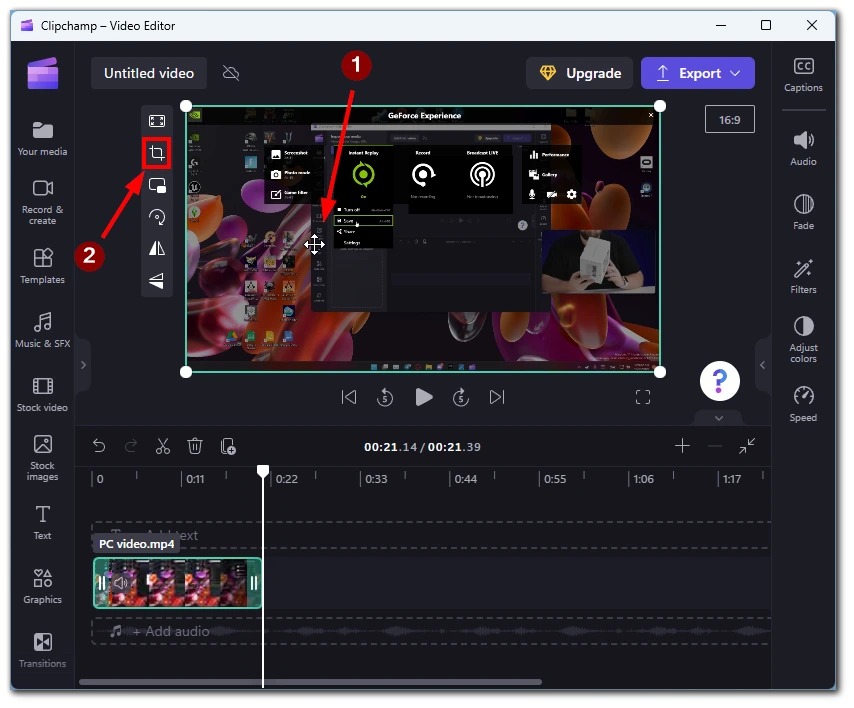Open the Stock video library
This screenshot has height=708, width=854.
42,394
